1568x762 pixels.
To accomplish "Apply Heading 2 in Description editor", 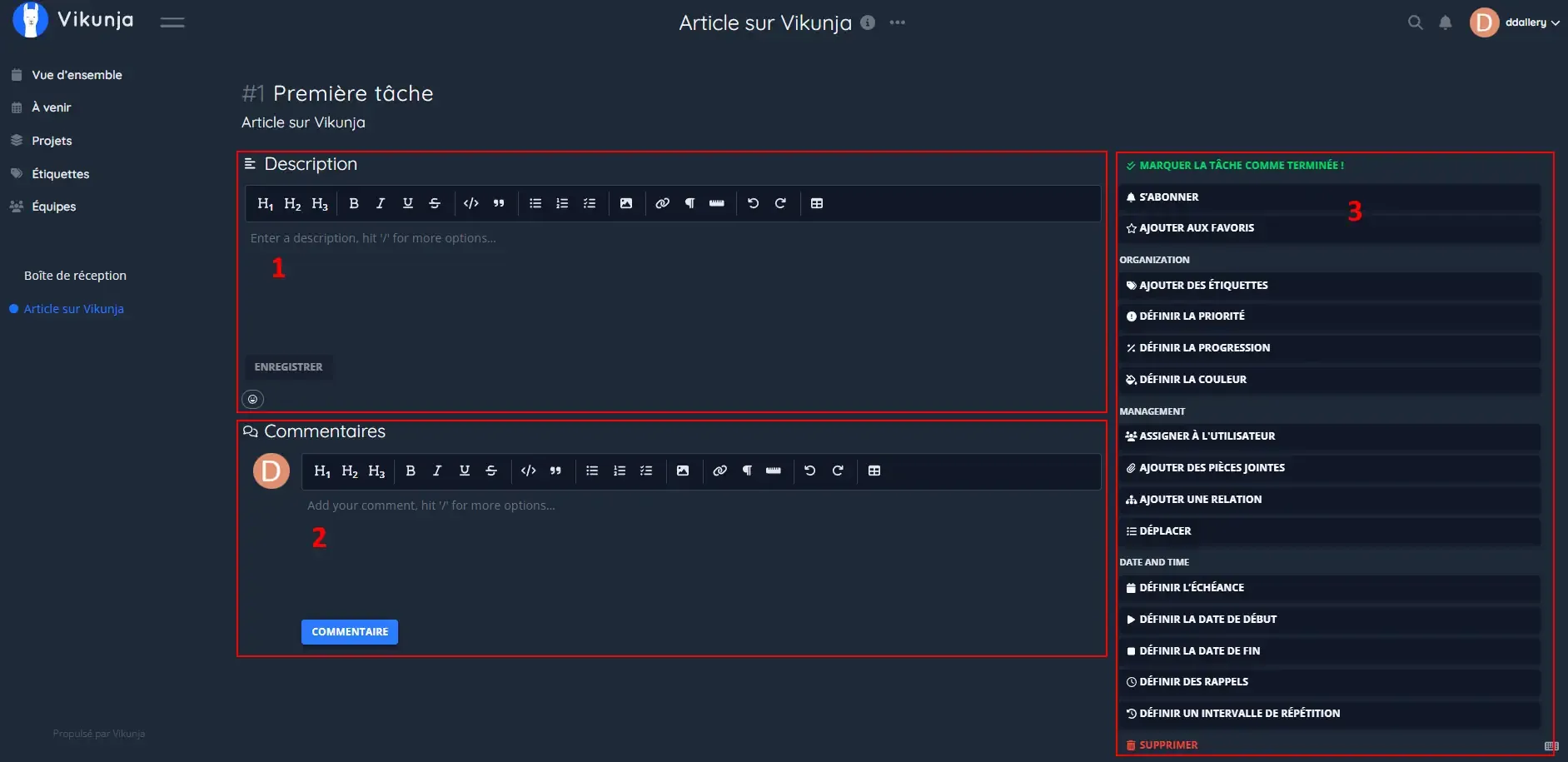I will (292, 203).
